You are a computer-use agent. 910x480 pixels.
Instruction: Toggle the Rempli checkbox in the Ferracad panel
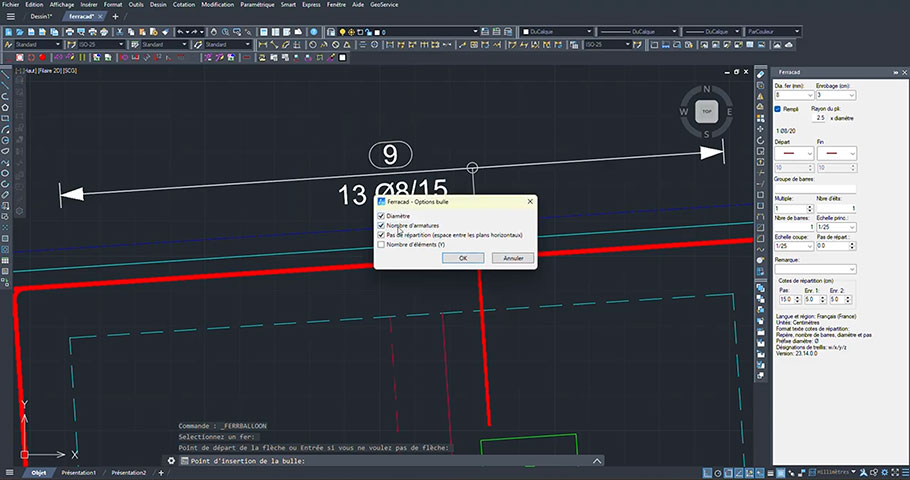[778, 109]
